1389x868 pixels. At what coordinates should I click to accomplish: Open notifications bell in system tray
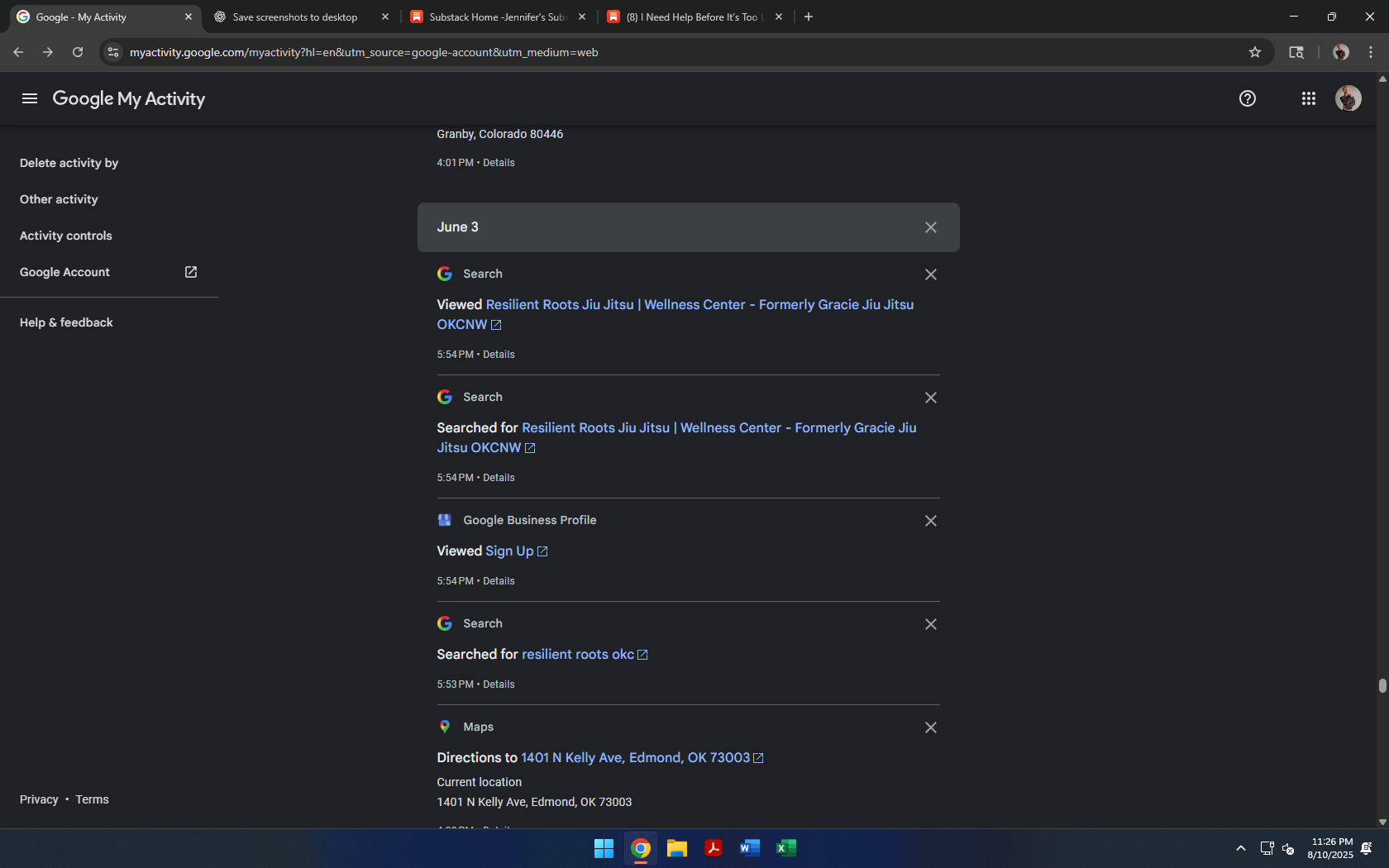[x=1367, y=848]
